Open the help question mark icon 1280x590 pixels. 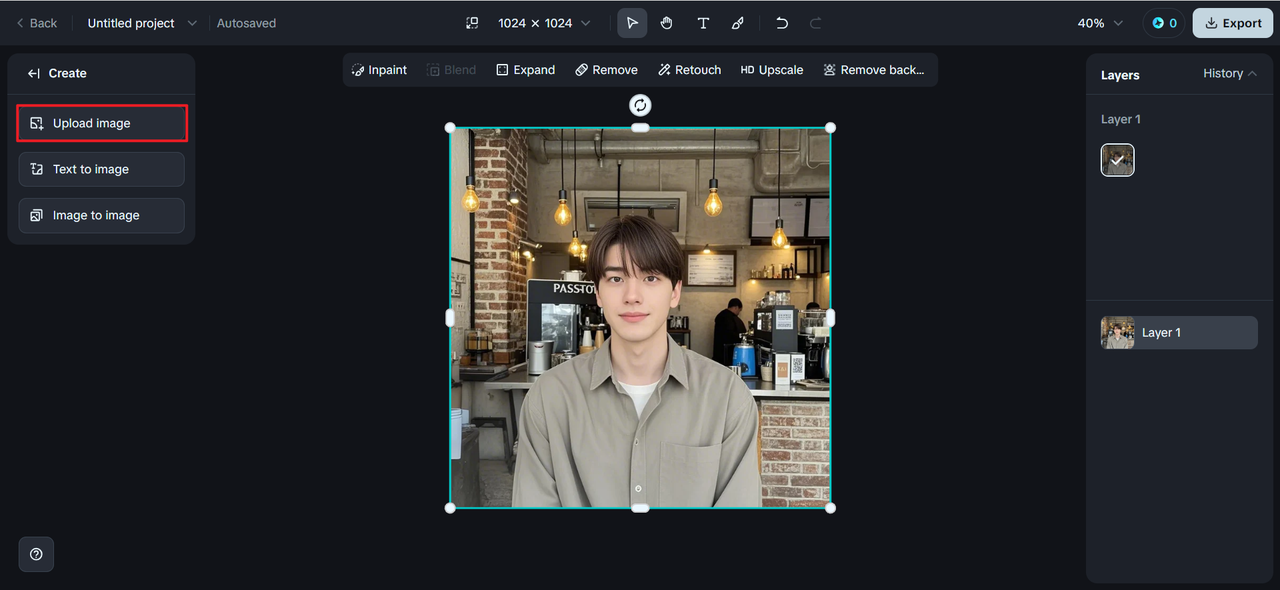36,554
